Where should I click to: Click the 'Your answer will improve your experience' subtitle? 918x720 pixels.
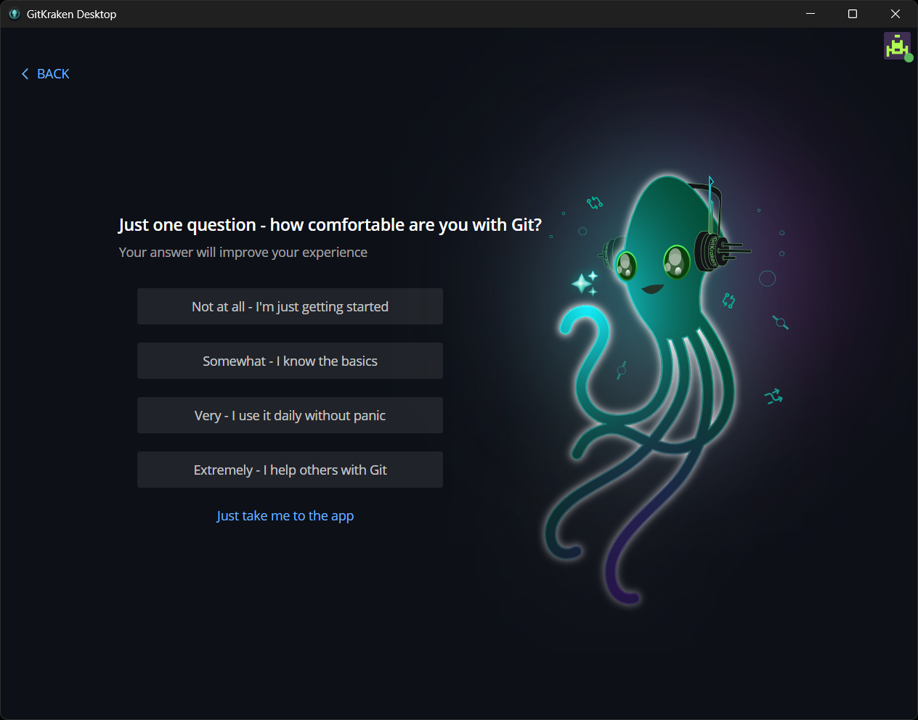[x=243, y=253]
